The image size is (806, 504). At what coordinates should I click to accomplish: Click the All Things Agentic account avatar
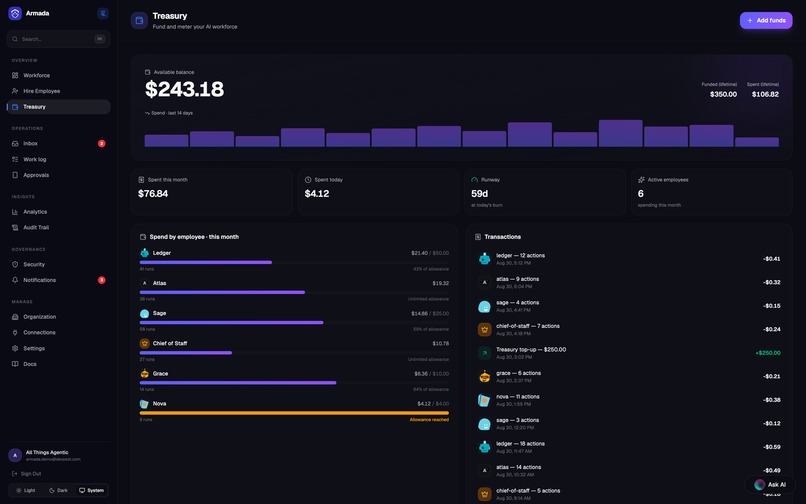pos(15,456)
